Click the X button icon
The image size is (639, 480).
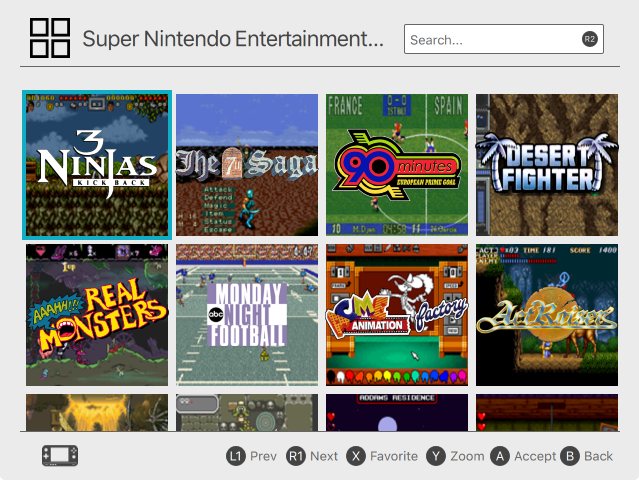[x=356, y=456]
